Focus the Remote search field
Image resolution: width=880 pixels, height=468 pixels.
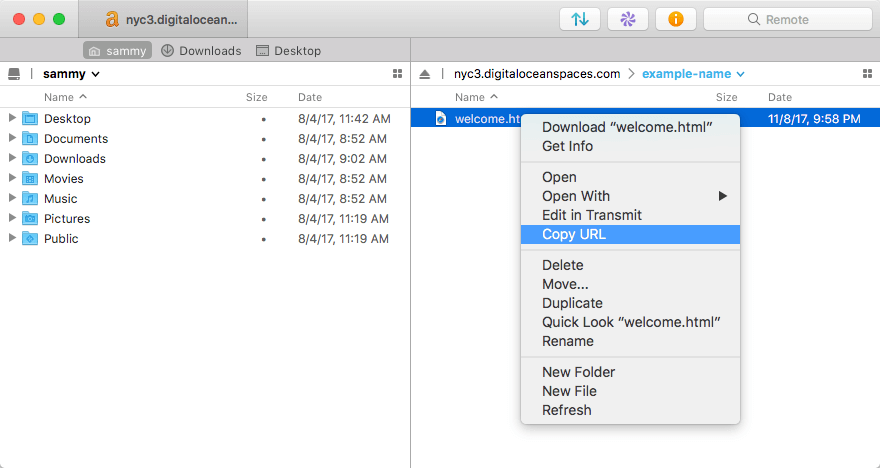tap(787, 19)
